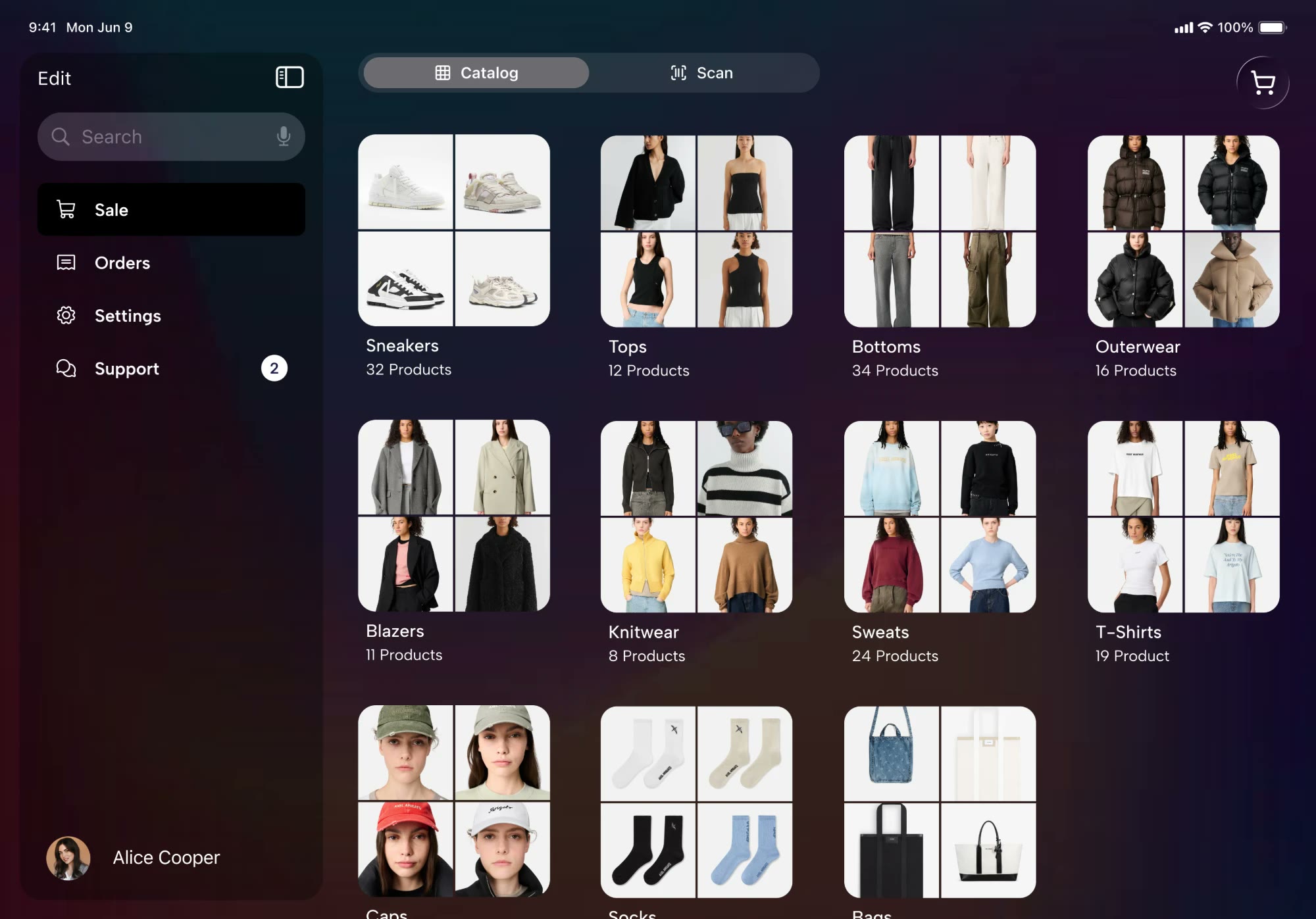Click the search magnifier icon
1316x919 pixels.
coord(61,137)
